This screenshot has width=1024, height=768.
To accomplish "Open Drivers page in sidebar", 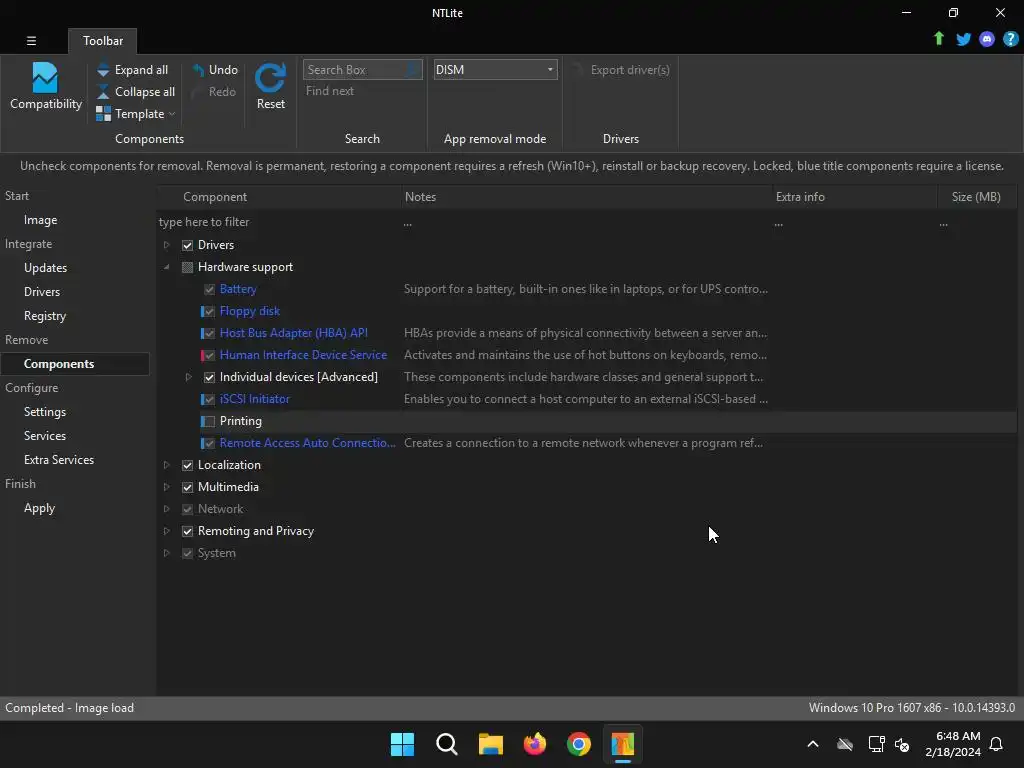I will tap(42, 292).
